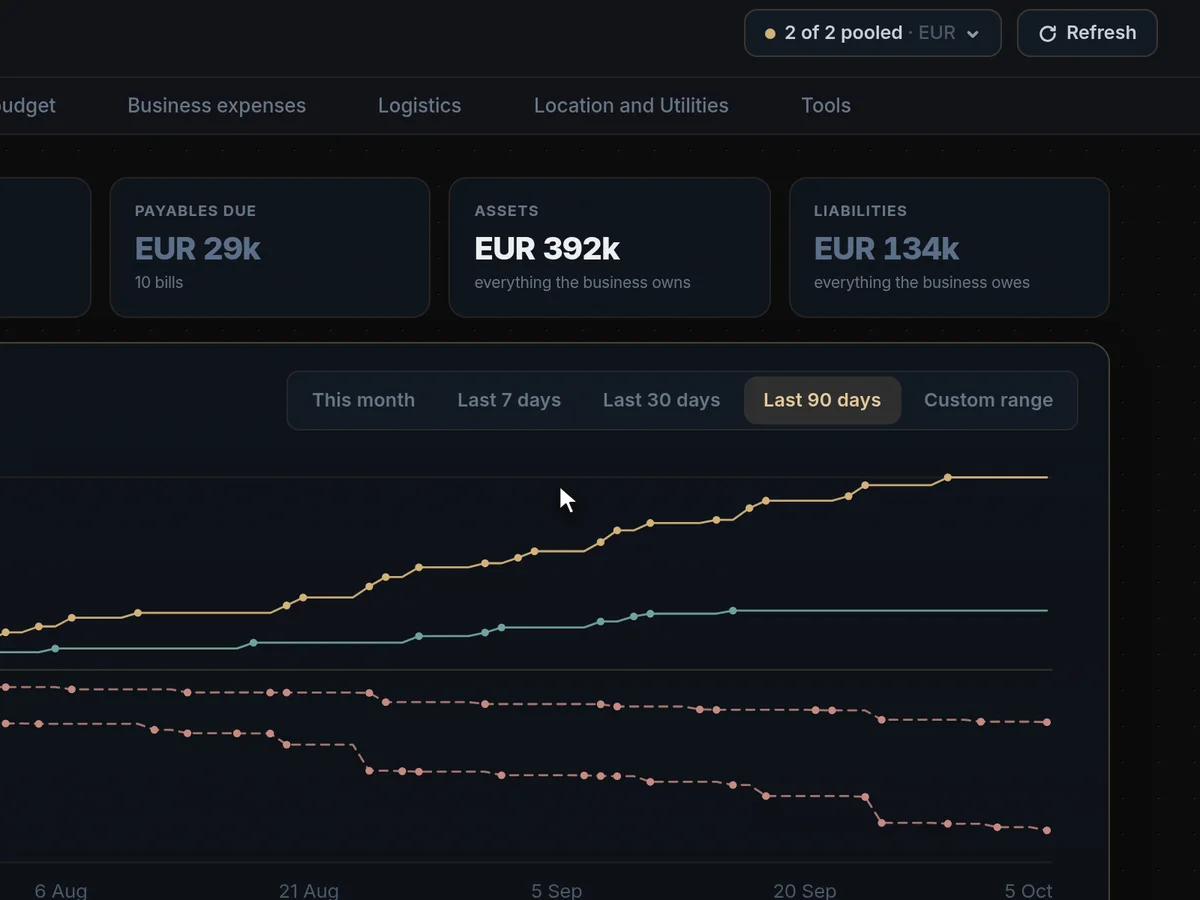Go to the Tools tab
This screenshot has width=1200, height=900.
tap(826, 106)
